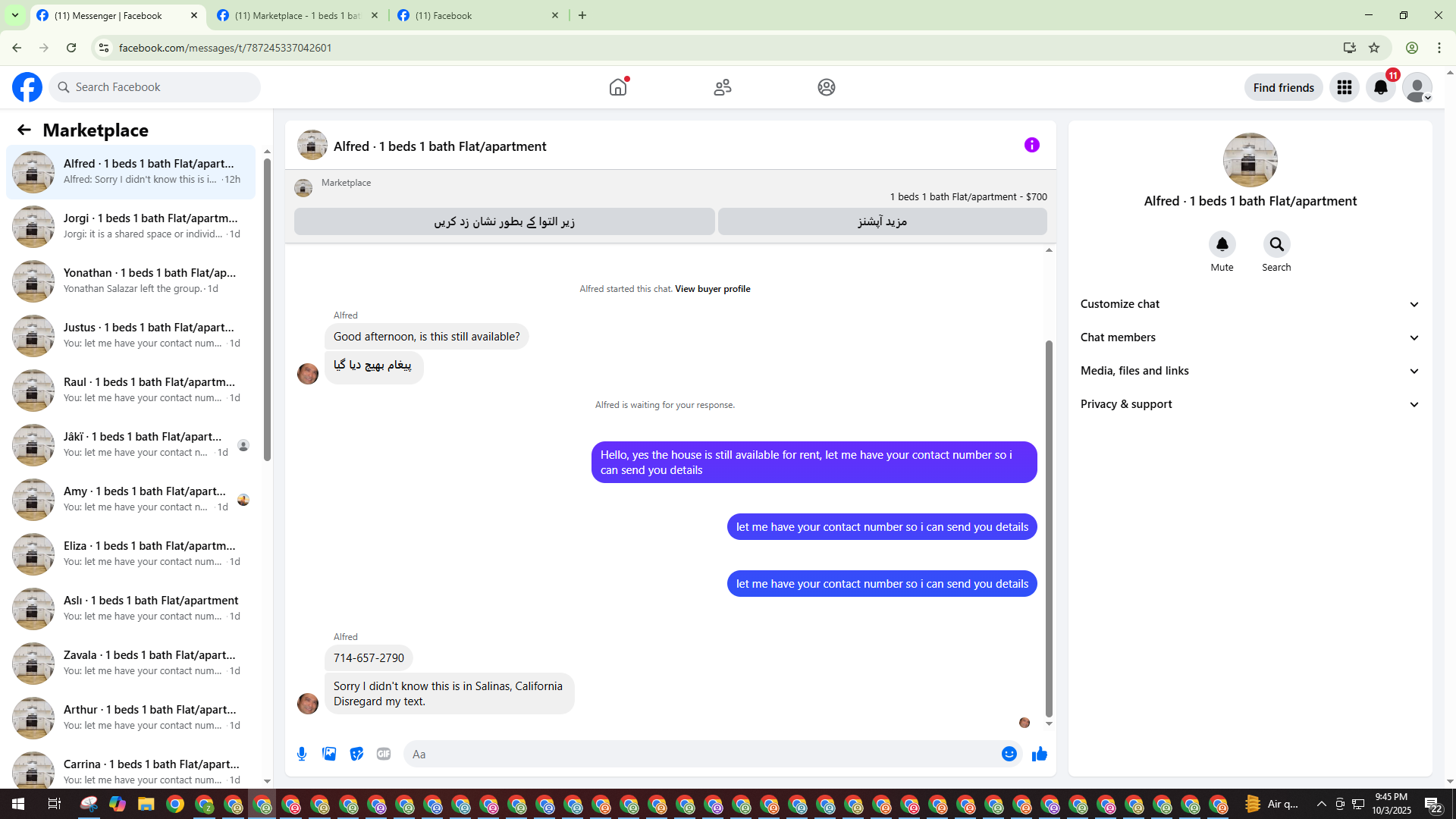This screenshot has height=819, width=1456.
Task: Expand Chat members section
Action: tap(1250, 337)
